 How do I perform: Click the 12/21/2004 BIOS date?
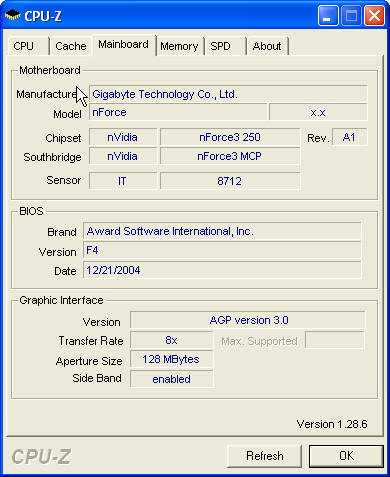[222, 270]
